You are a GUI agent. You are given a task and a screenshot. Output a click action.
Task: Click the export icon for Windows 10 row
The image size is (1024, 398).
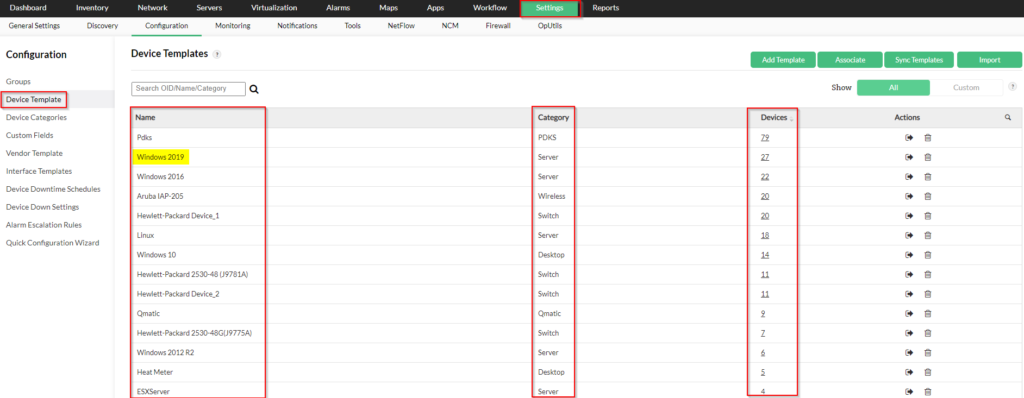908,255
